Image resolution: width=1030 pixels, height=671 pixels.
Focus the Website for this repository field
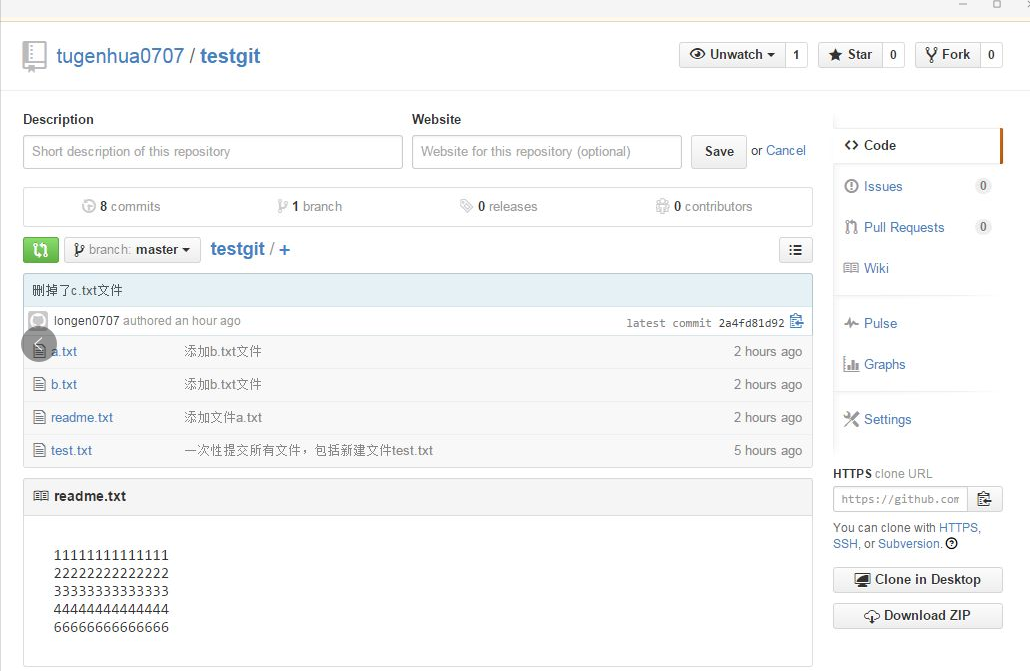coord(547,152)
